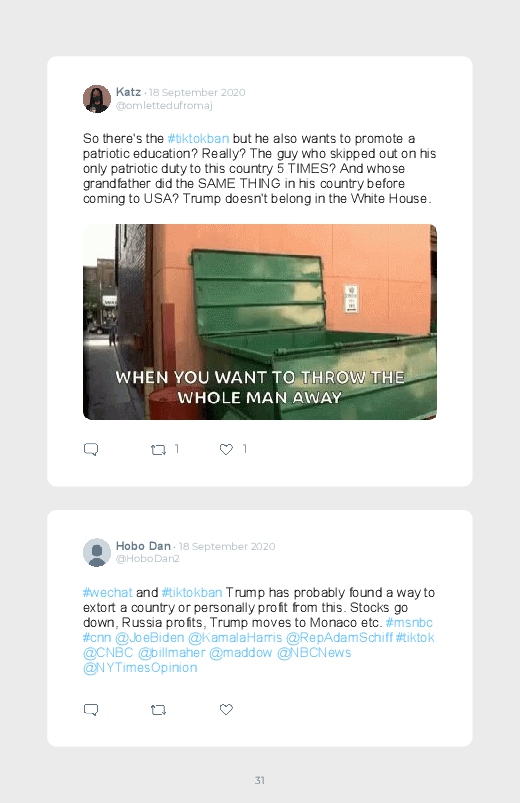
Task: Open Katz's profile avatar
Action: (x=97, y=98)
